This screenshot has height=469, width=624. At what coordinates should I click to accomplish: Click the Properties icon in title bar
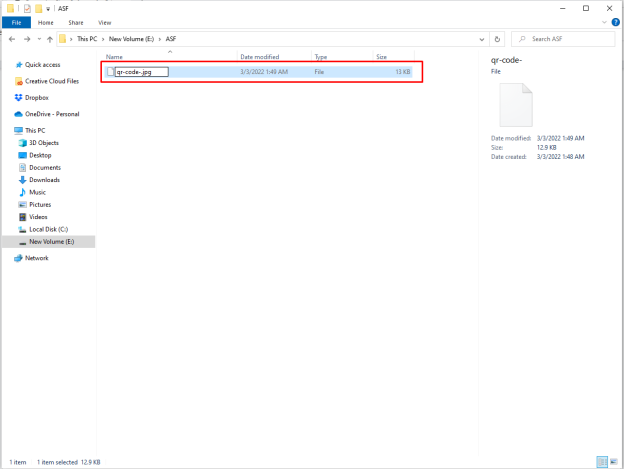[27, 8]
